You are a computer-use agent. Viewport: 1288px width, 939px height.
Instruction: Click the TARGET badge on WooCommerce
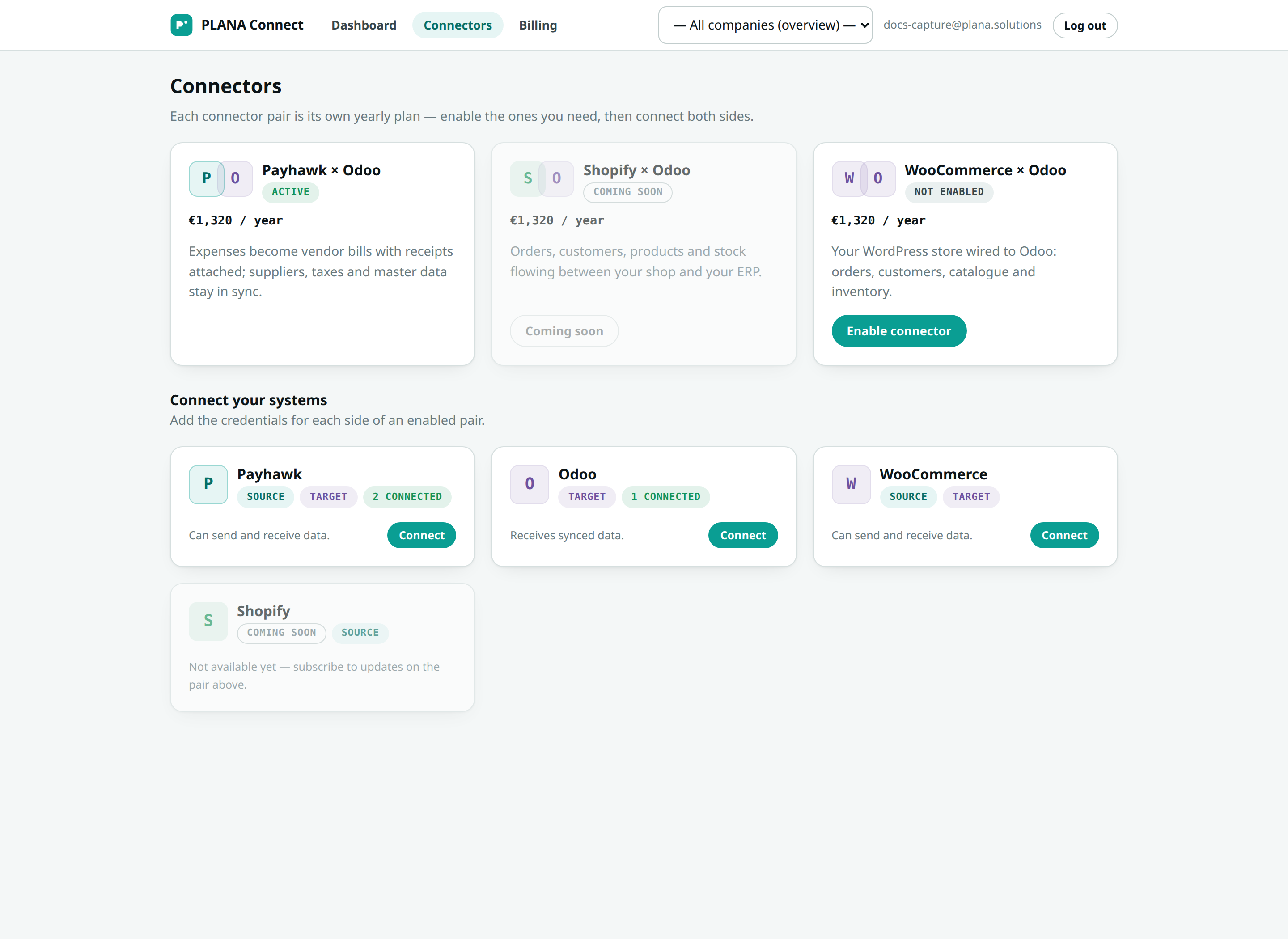pos(971,497)
